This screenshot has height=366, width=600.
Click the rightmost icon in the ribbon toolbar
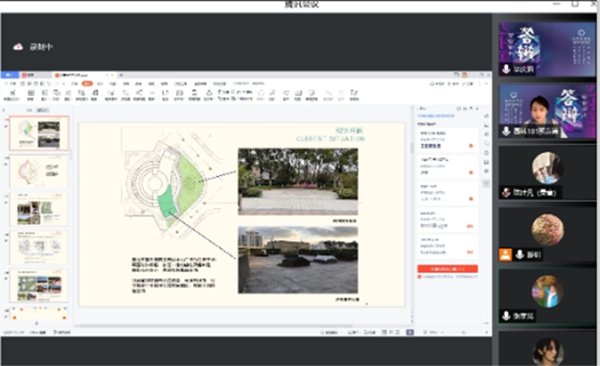354,95
